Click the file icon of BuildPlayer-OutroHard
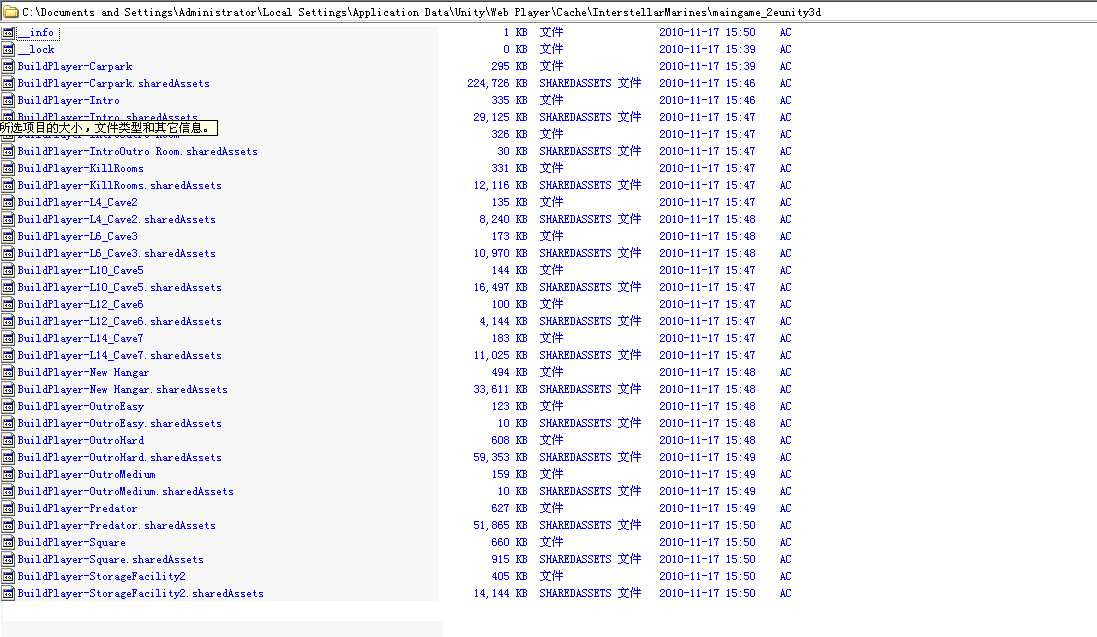This screenshot has width=1097, height=637. click(8, 440)
